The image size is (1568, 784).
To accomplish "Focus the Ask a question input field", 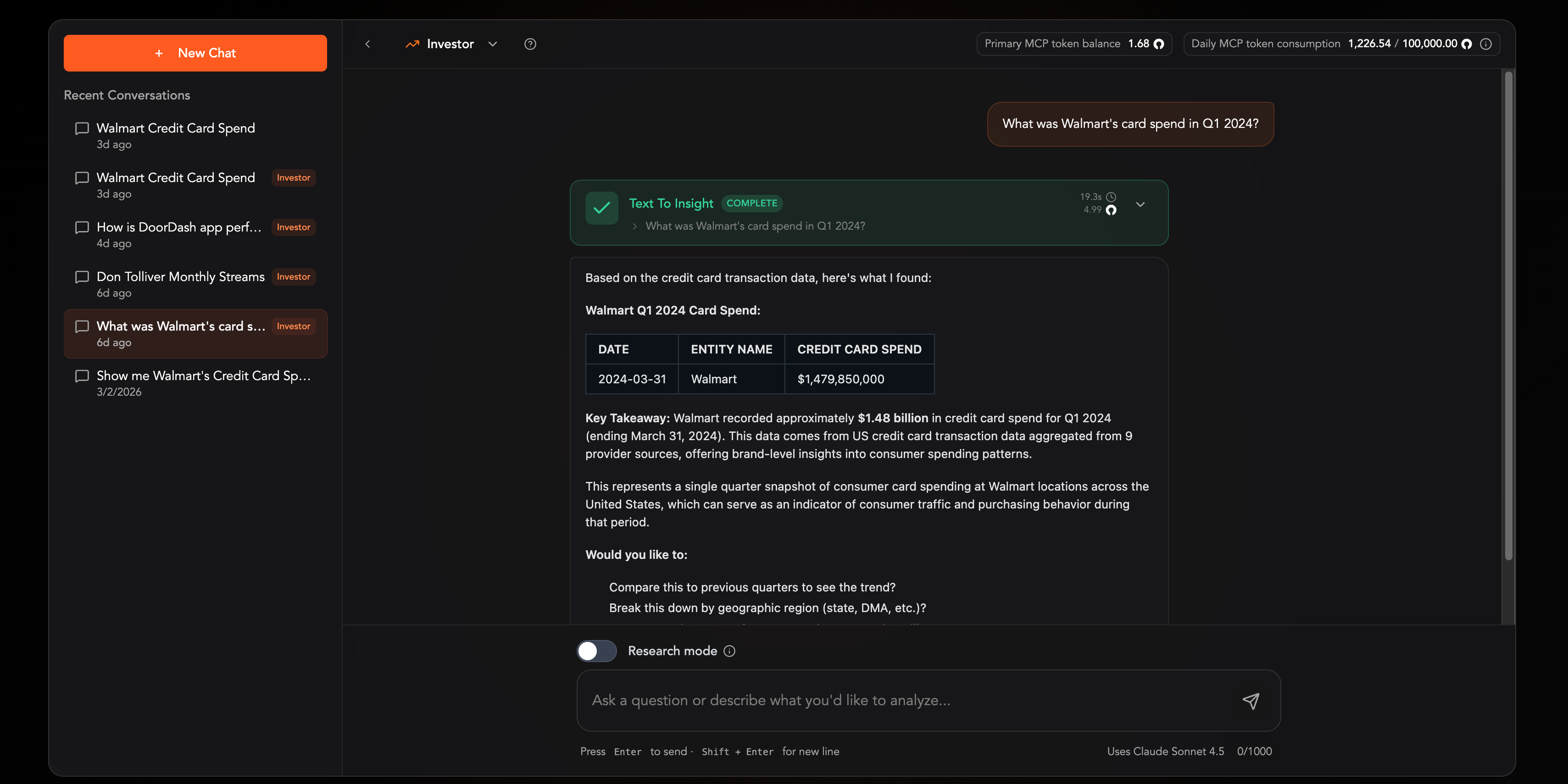I will coord(907,701).
